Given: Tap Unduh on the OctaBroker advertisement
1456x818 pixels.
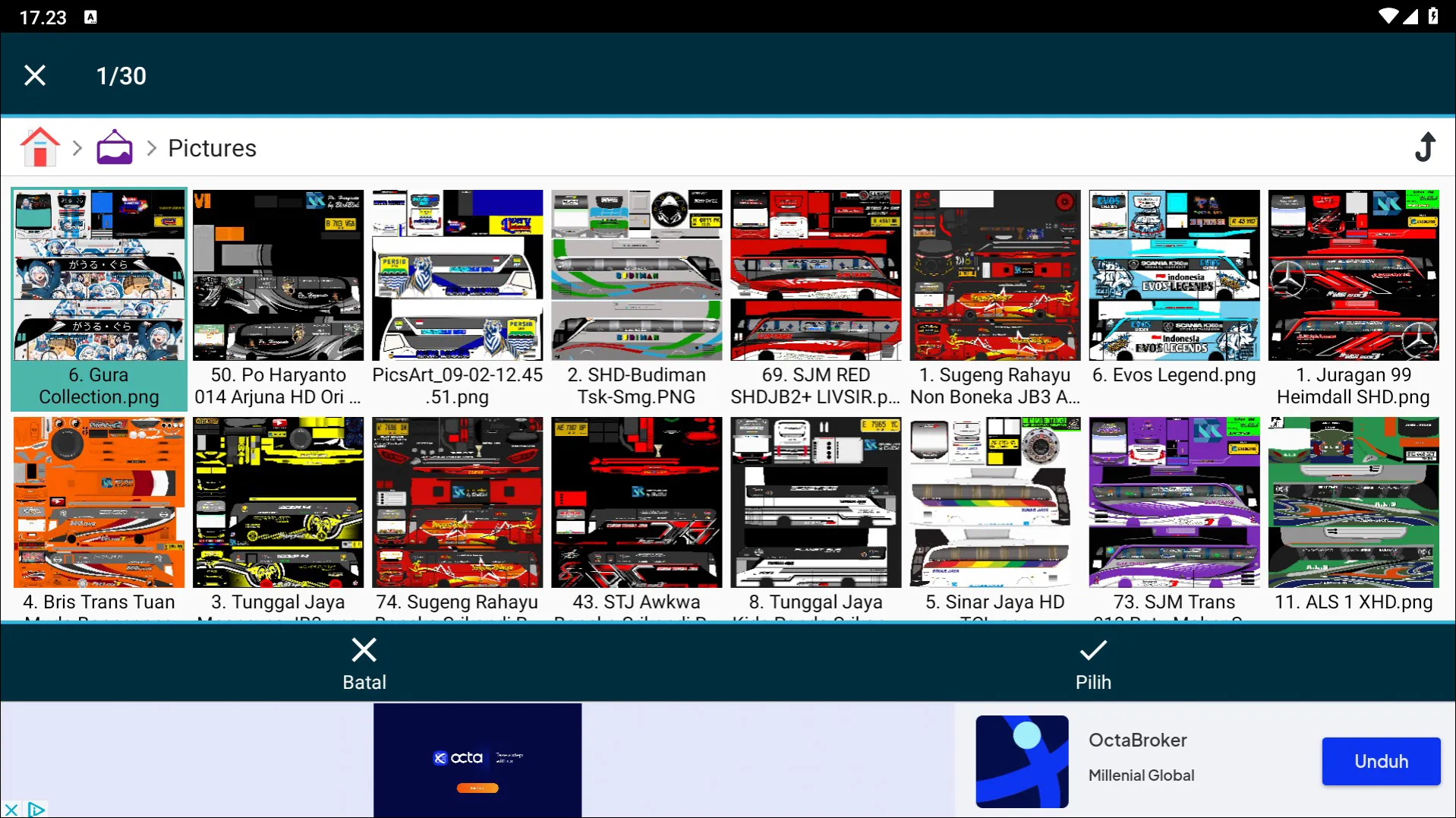Looking at the screenshot, I should point(1381,761).
